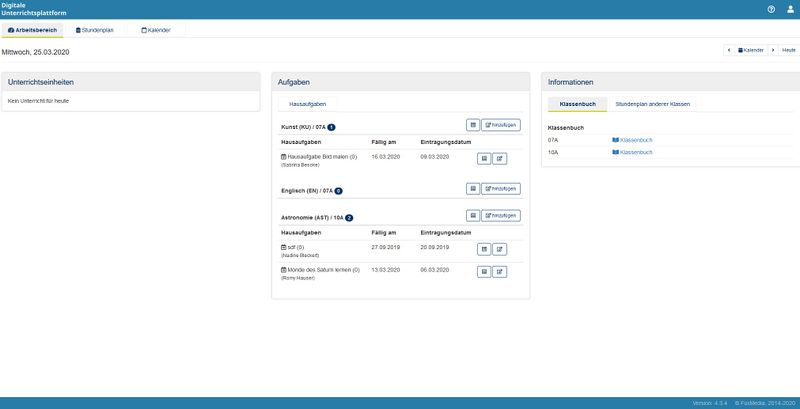Click 'Aufgaben' panel heading
This screenshot has height=409, width=800.
[x=294, y=82]
